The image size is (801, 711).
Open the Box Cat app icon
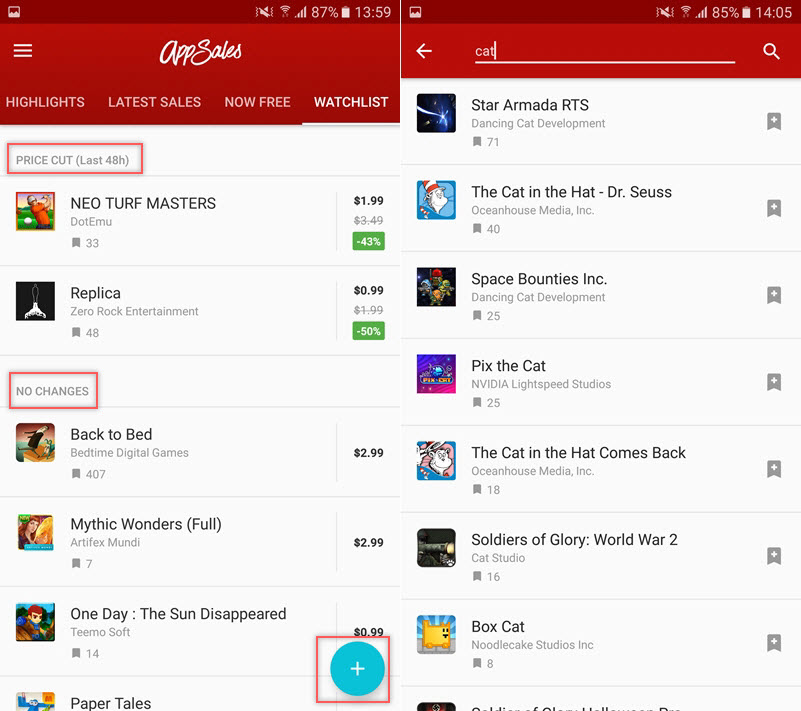[436, 634]
